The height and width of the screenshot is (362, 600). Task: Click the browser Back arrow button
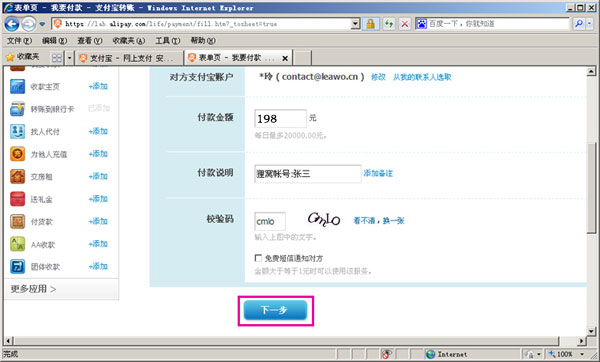coord(12,24)
